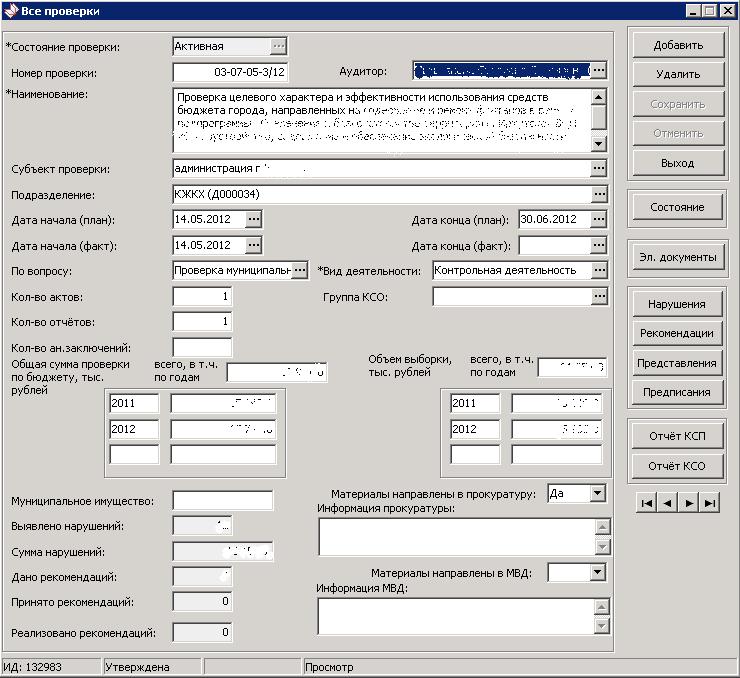Go to previous record arrow
This screenshot has height=678, width=740.
tap(667, 503)
